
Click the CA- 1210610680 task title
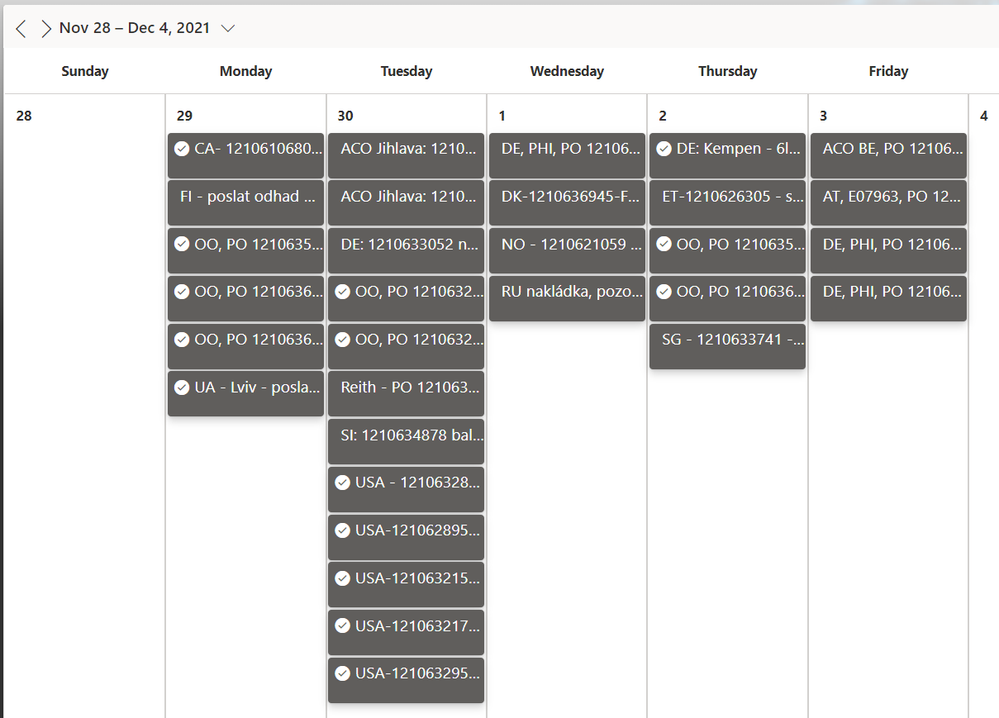pos(258,149)
